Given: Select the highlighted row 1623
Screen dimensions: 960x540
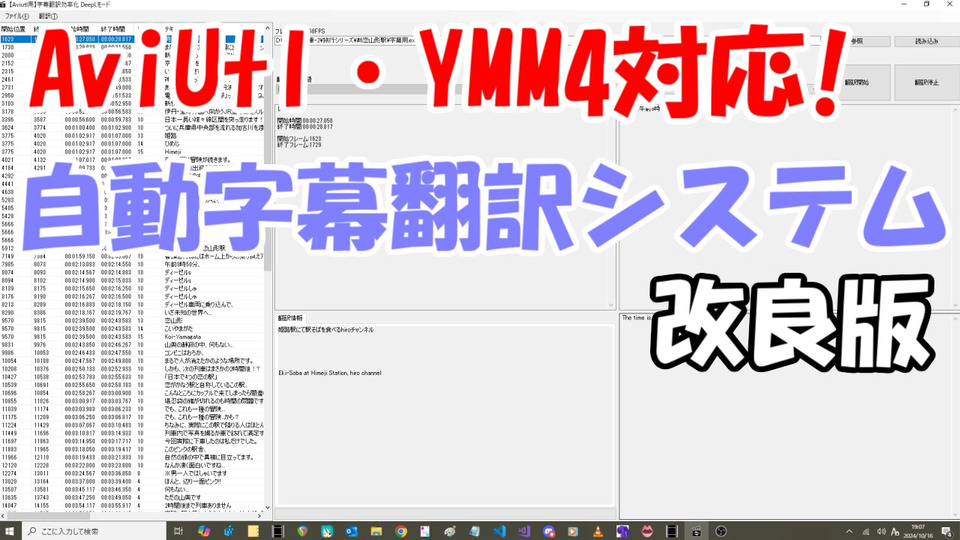Looking at the screenshot, I should (133, 39).
